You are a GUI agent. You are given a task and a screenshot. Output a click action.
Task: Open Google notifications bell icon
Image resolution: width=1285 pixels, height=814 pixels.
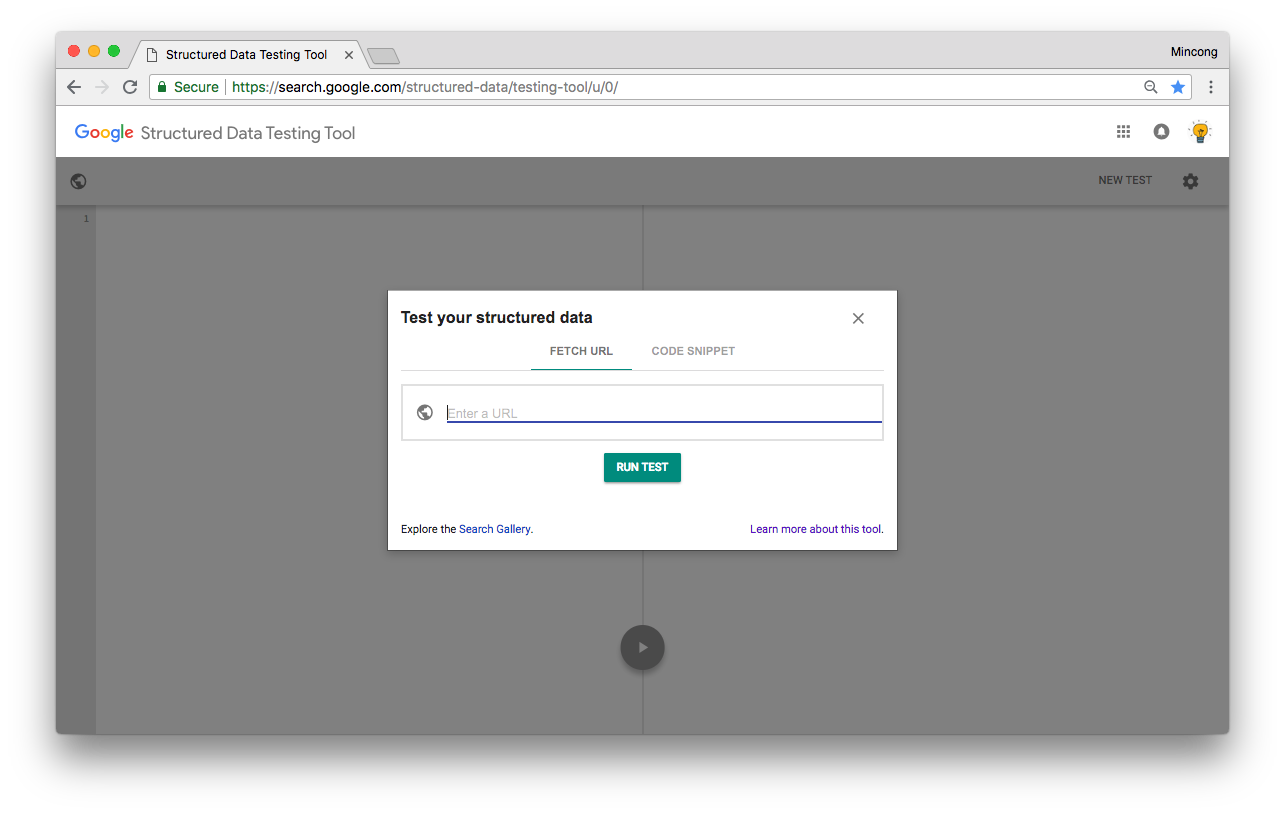[1161, 131]
